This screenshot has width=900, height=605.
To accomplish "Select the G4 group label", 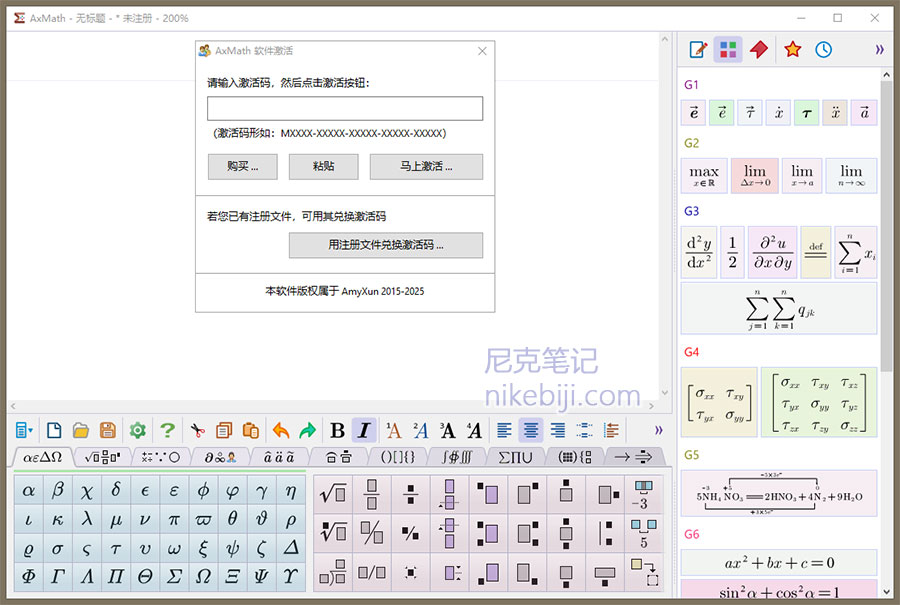I will tap(692, 352).
